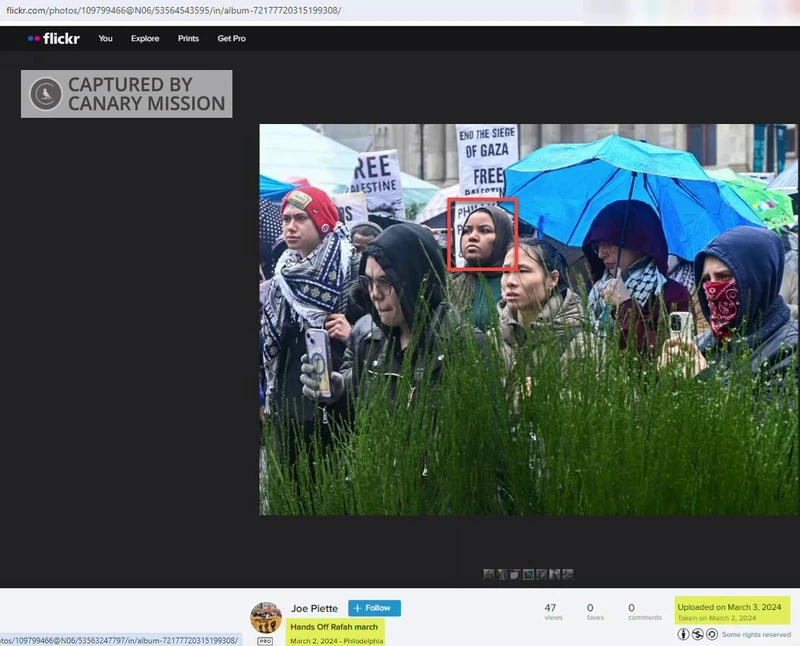Click the Taken on March 2, 2024 date
This screenshot has width=800, height=646.
[716, 618]
